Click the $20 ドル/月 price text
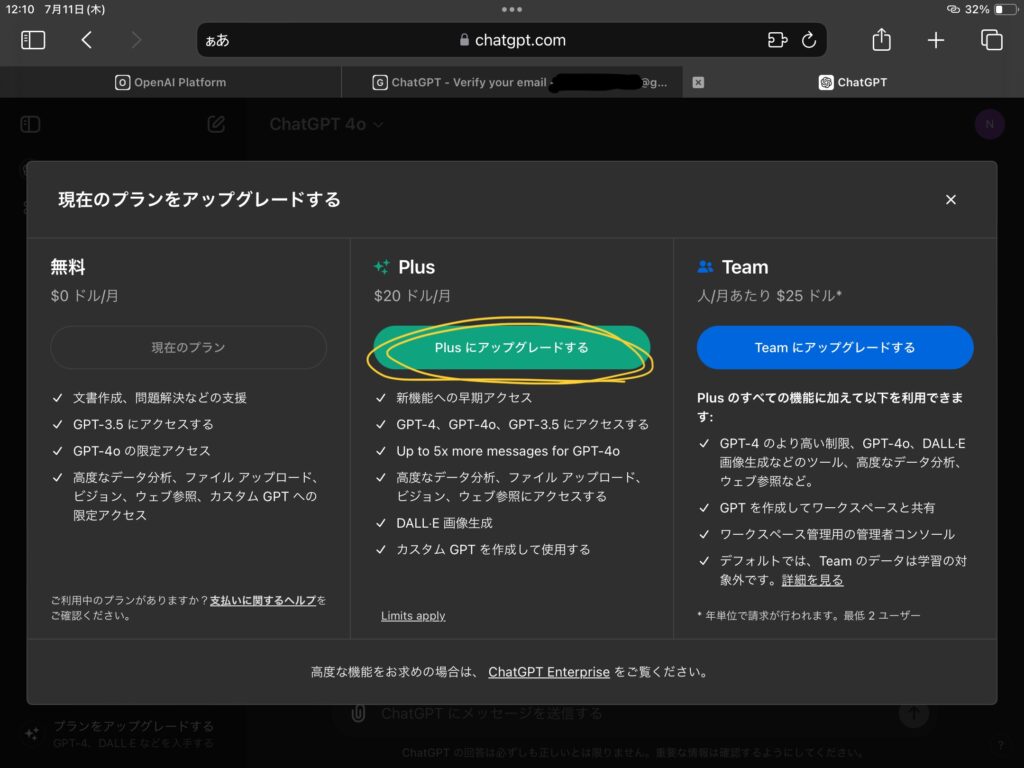This screenshot has width=1024, height=768. tap(412, 296)
